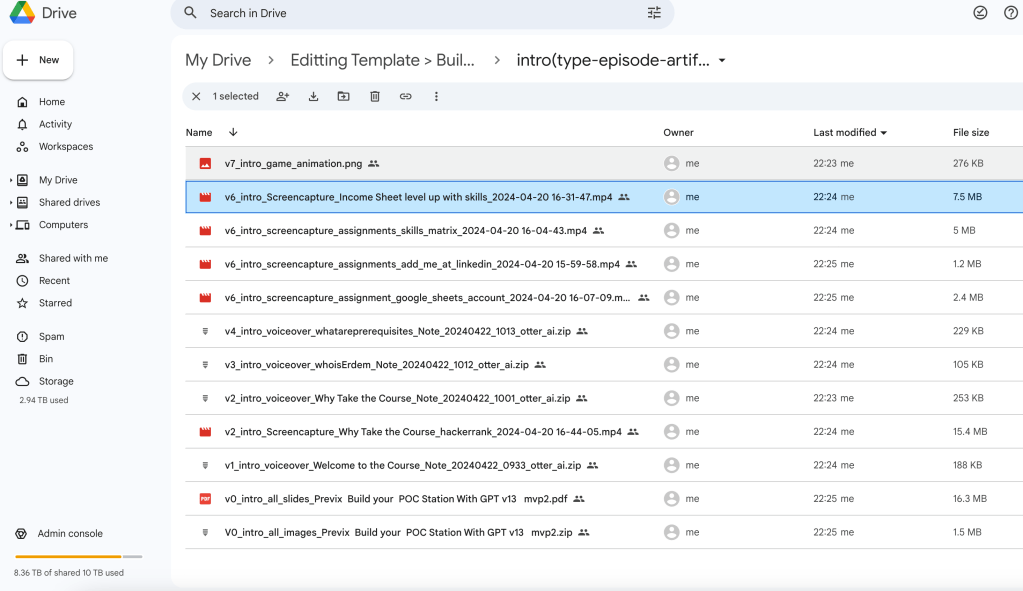
Task: Expand Shared drives tree arrow
Action: pos(10,203)
